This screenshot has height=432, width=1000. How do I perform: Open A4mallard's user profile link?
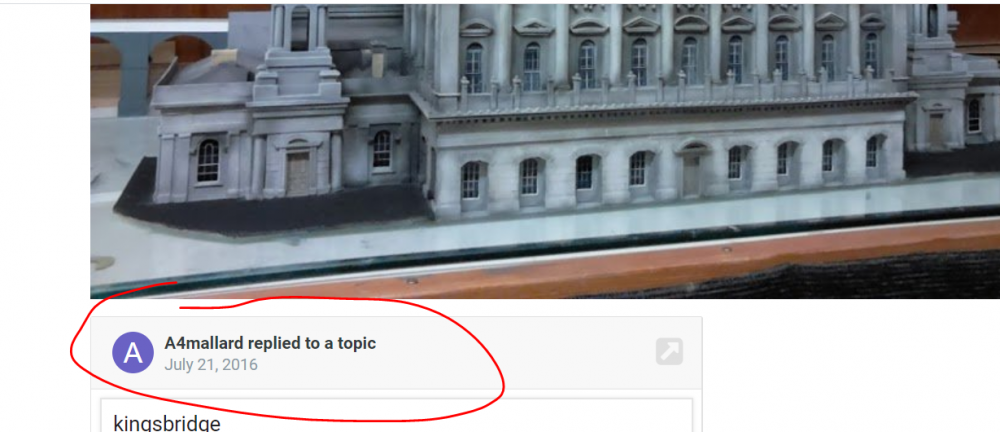204,343
